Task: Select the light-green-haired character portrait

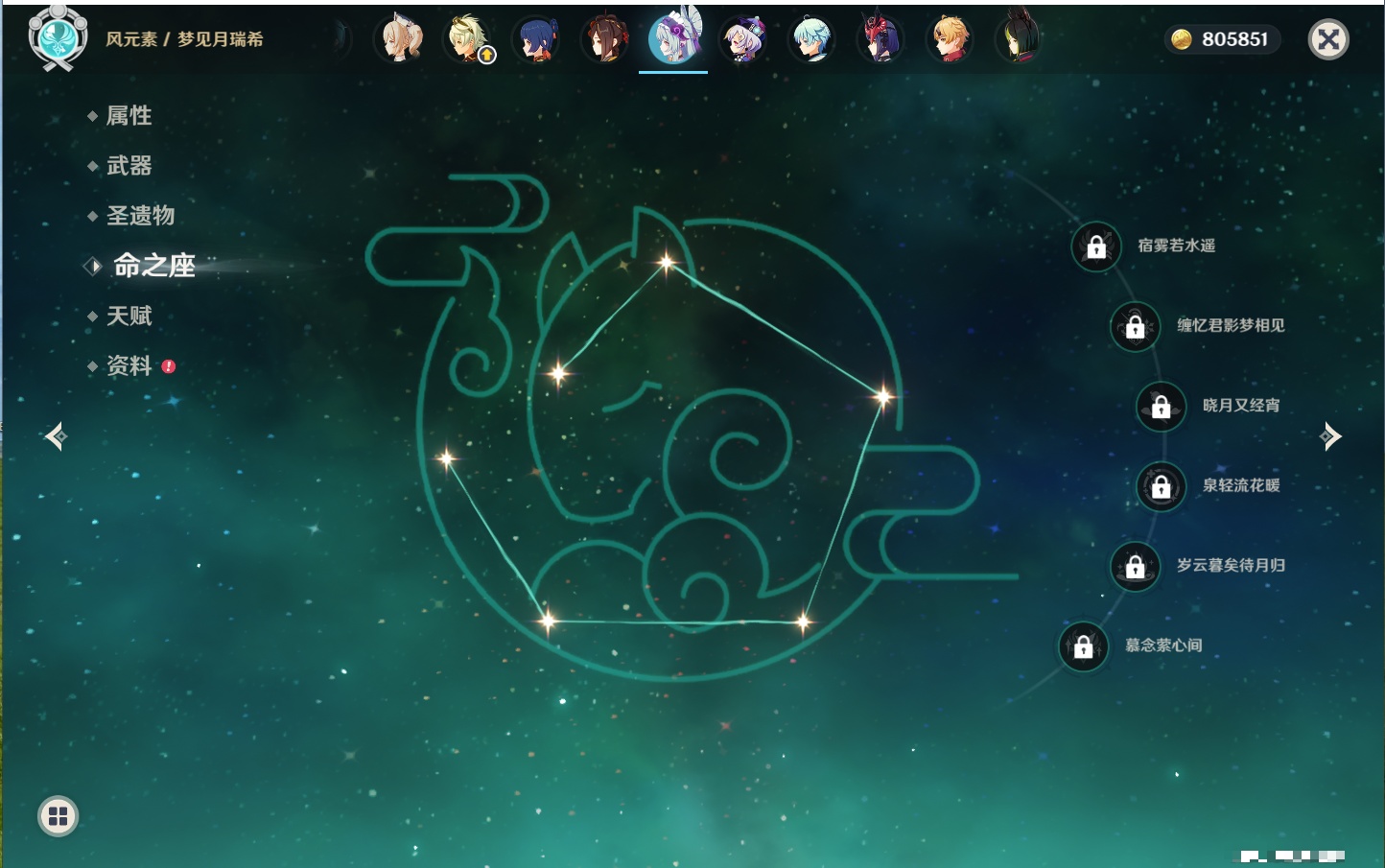Action: [468, 39]
